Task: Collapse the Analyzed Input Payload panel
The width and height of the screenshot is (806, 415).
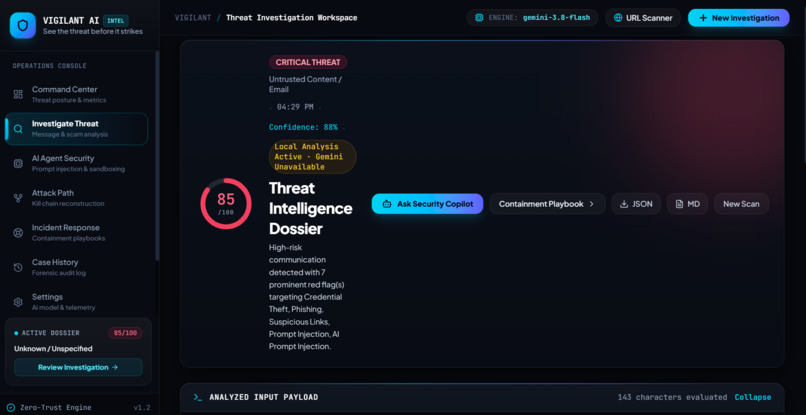Action: (x=753, y=397)
